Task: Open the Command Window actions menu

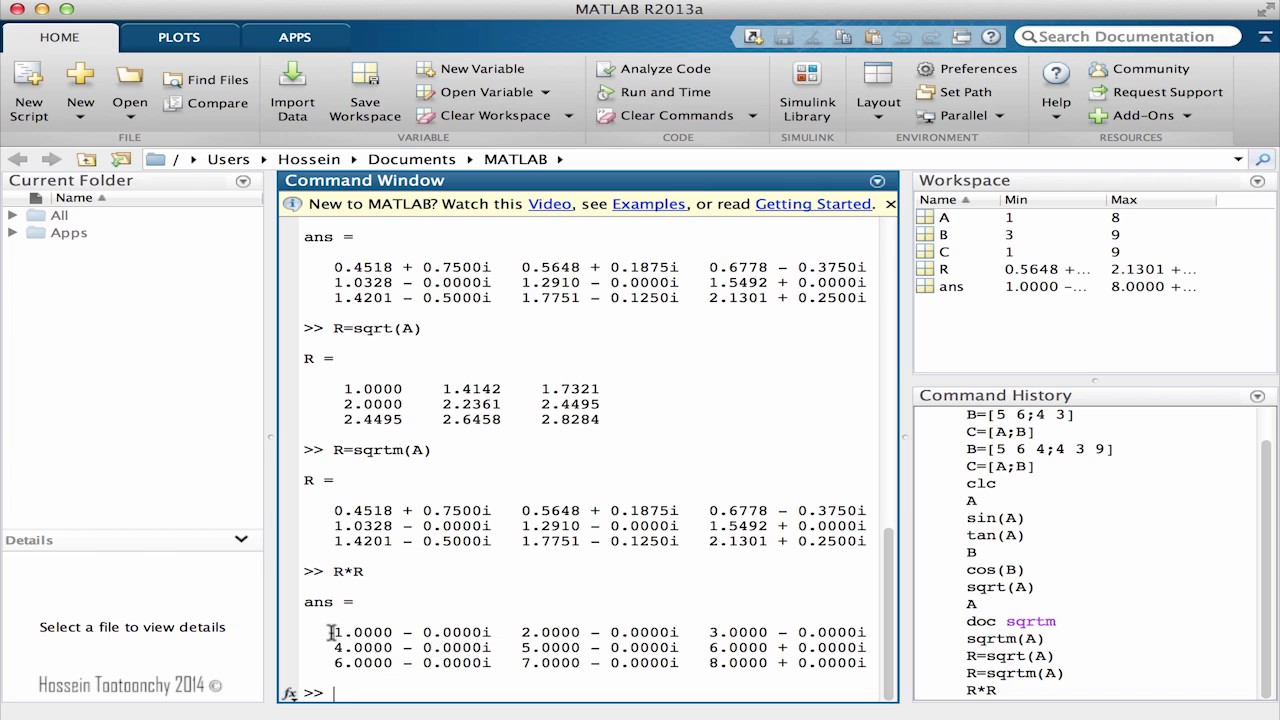Action: click(x=877, y=181)
